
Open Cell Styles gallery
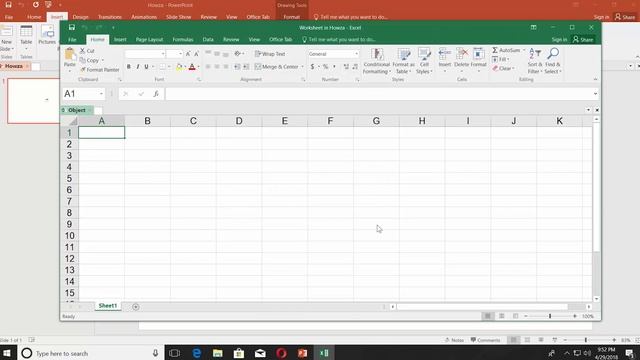coord(424,61)
